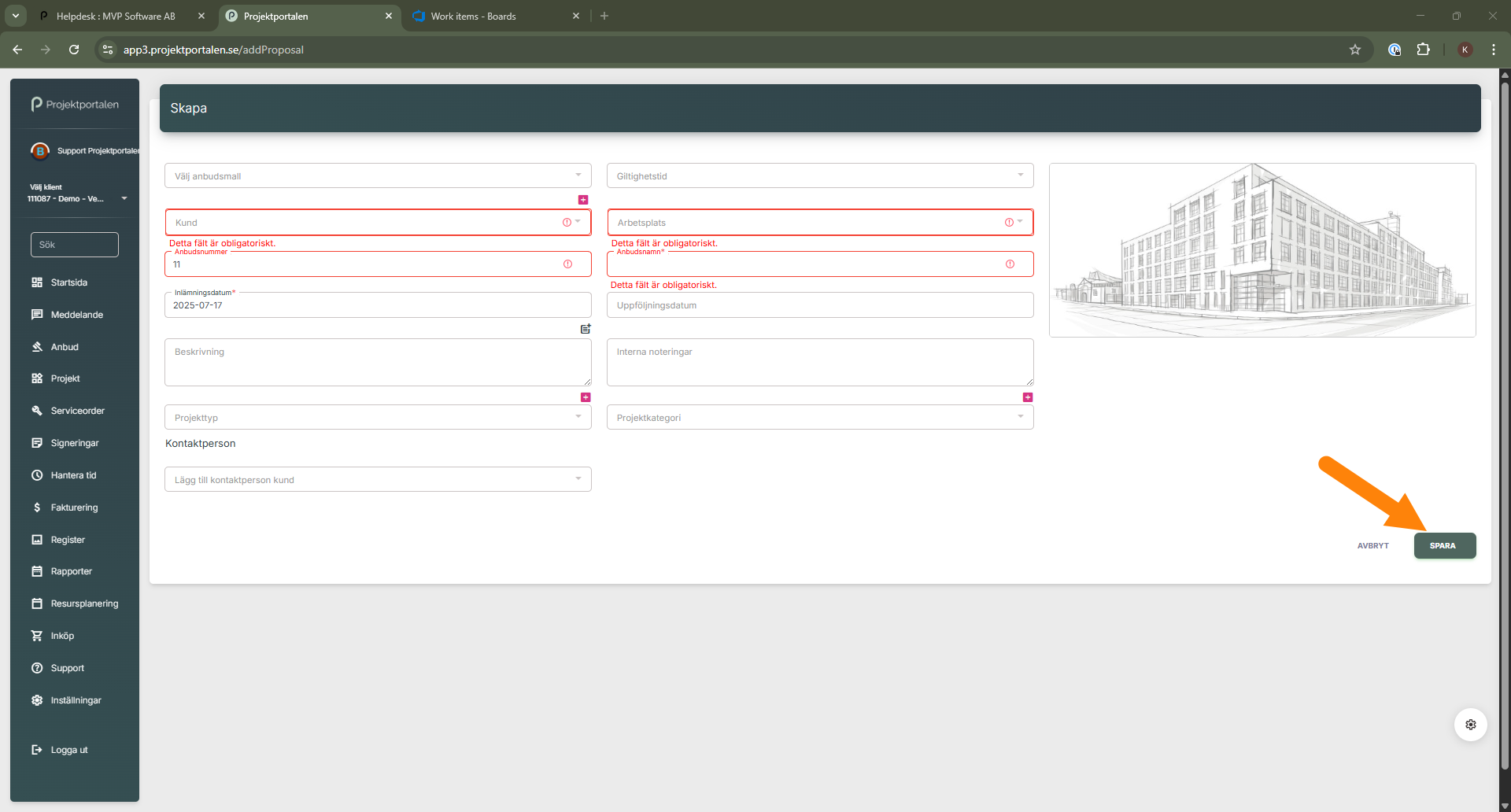Click the Anbud gavel icon
The height and width of the screenshot is (812, 1511).
click(x=37, y=347)
